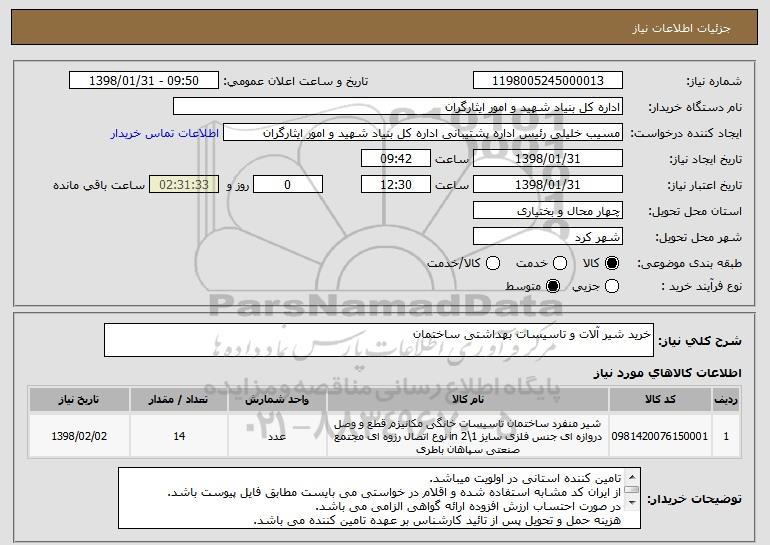Click the scroll-up arrow in buyer notes
The image size is (770, 545).
point(632,477)
